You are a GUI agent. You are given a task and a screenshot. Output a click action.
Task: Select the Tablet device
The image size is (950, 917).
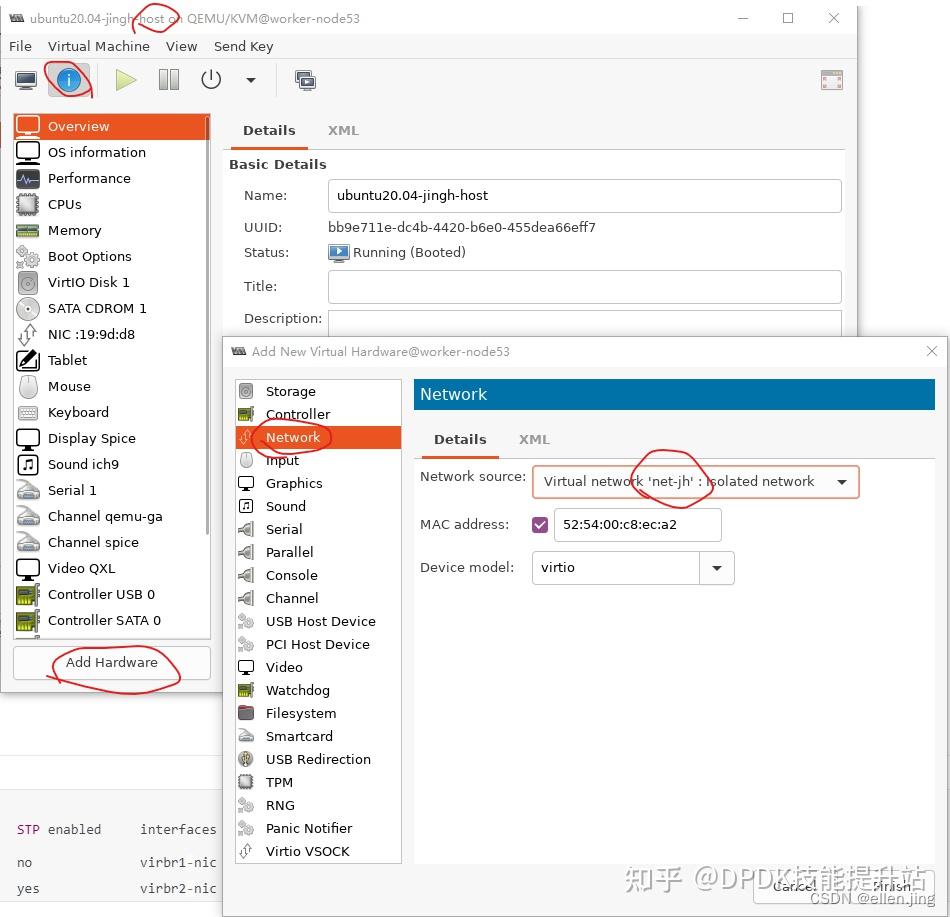coord(110,361)
